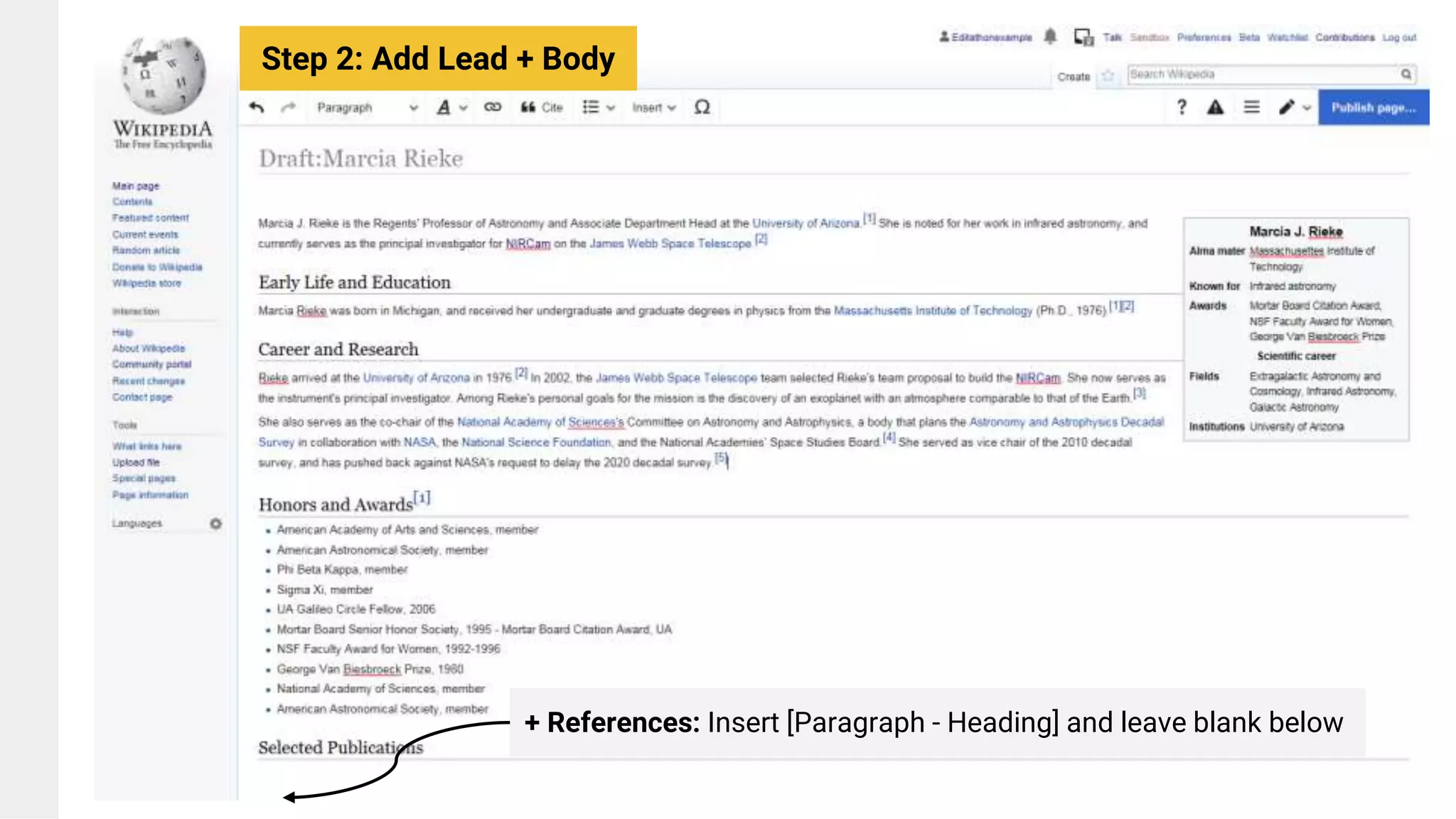The image size is (1456, 819).
Task: Click the special character Omega icon
Action: click(702, 107)
